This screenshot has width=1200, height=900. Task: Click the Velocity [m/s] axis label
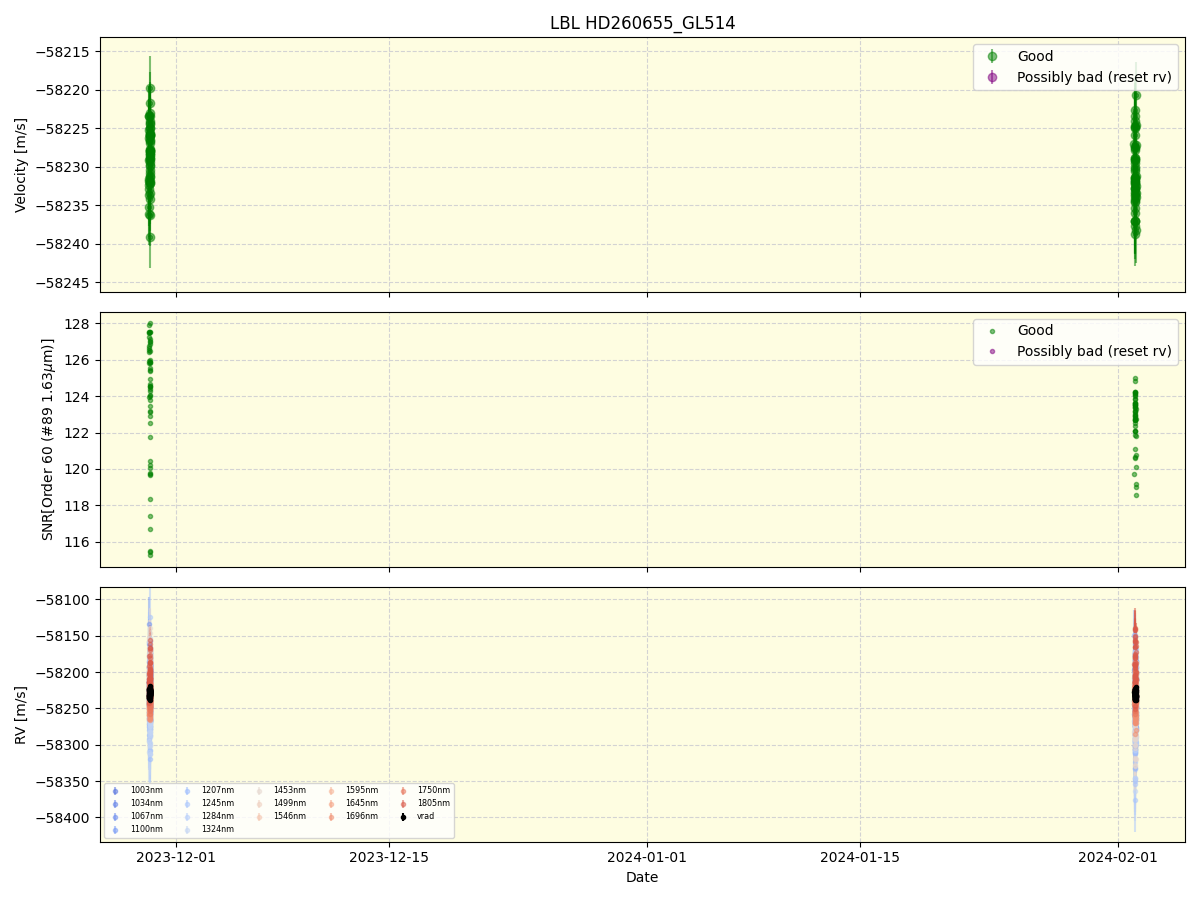click(21, 165)
